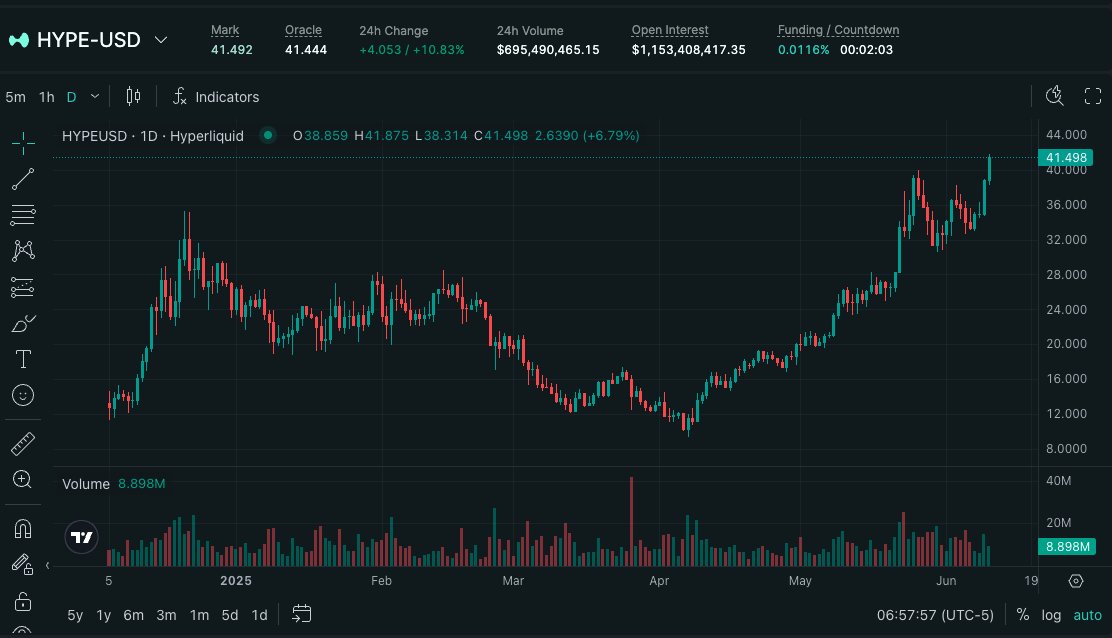Toggle the magnet snapping mode
Screen dimensions: 1112x638
[x=23, y=529]
